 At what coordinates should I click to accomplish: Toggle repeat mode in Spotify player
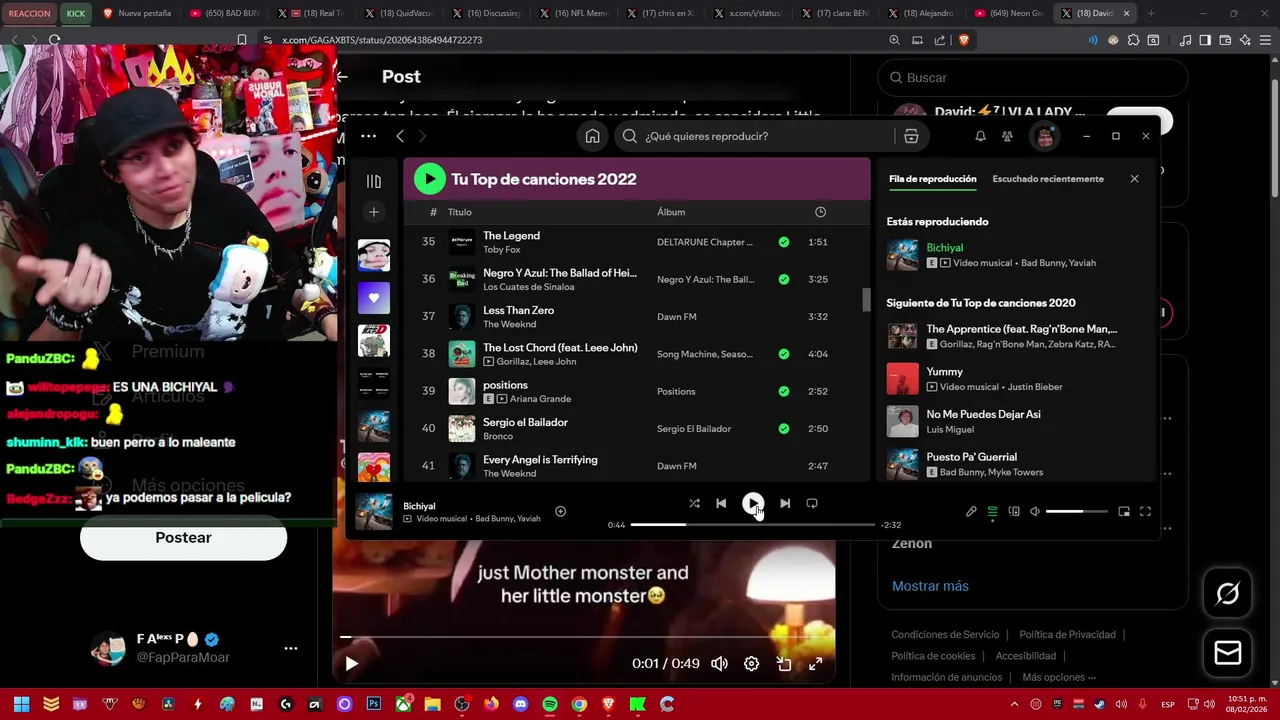(x=812, y=504)
